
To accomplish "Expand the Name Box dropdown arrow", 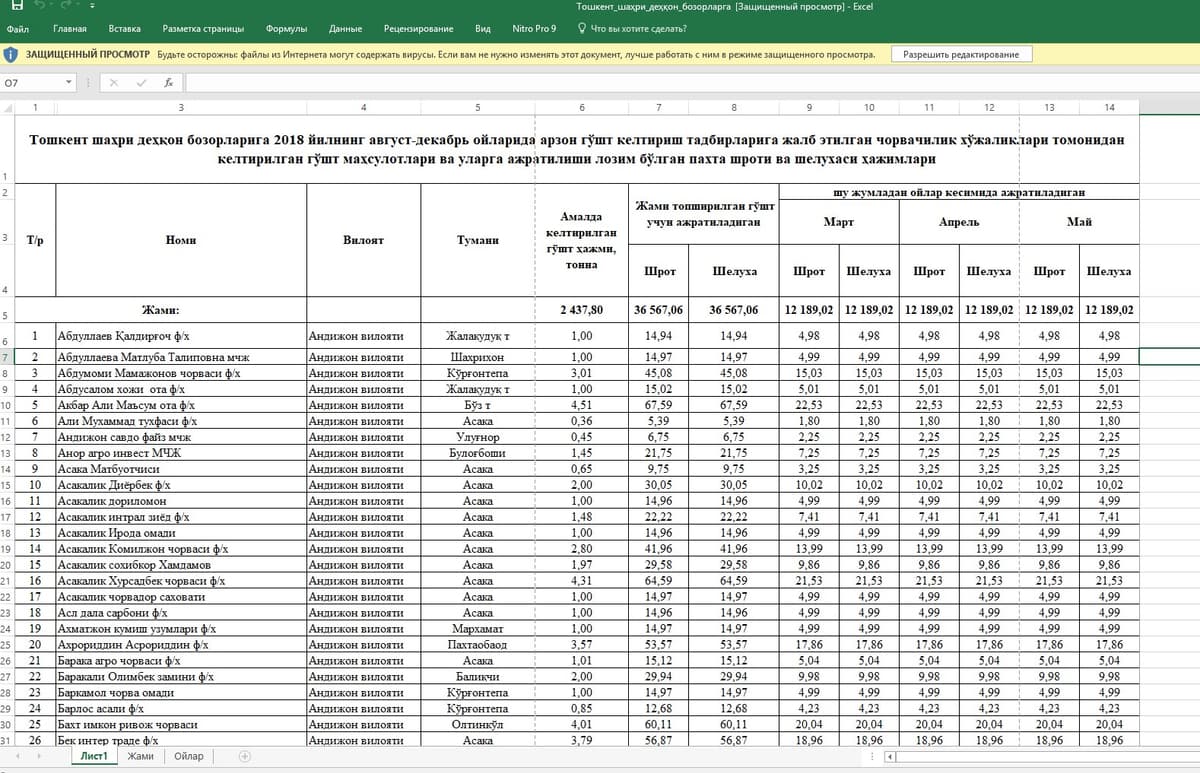I will click(69, 83).
